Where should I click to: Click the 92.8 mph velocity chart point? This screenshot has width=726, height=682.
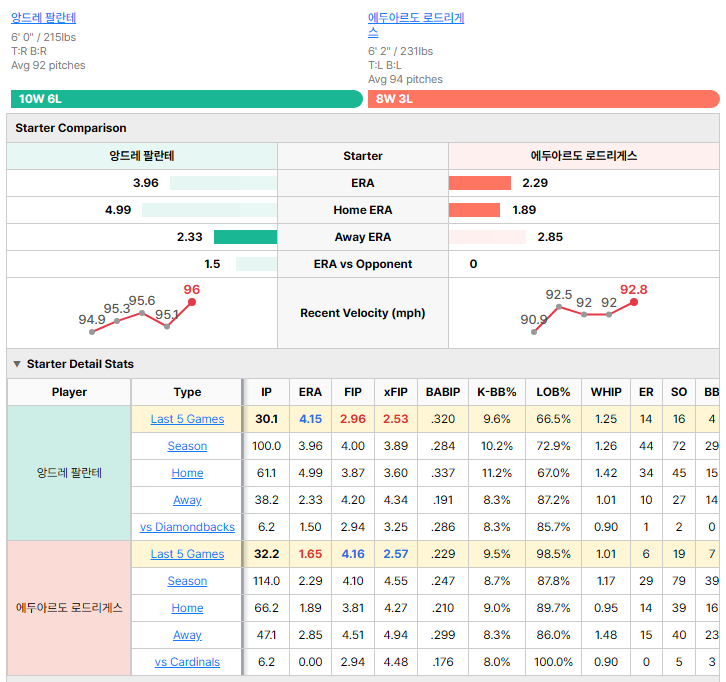pyautogui.click(x=634, y=302)
